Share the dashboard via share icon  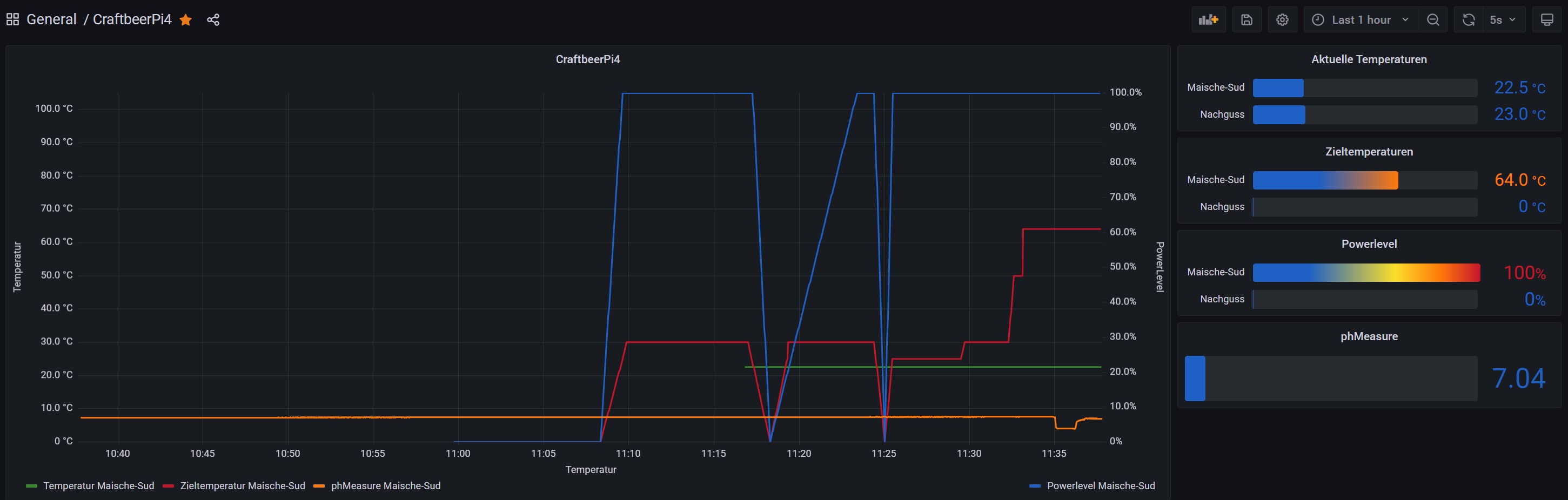pos(213,20)
